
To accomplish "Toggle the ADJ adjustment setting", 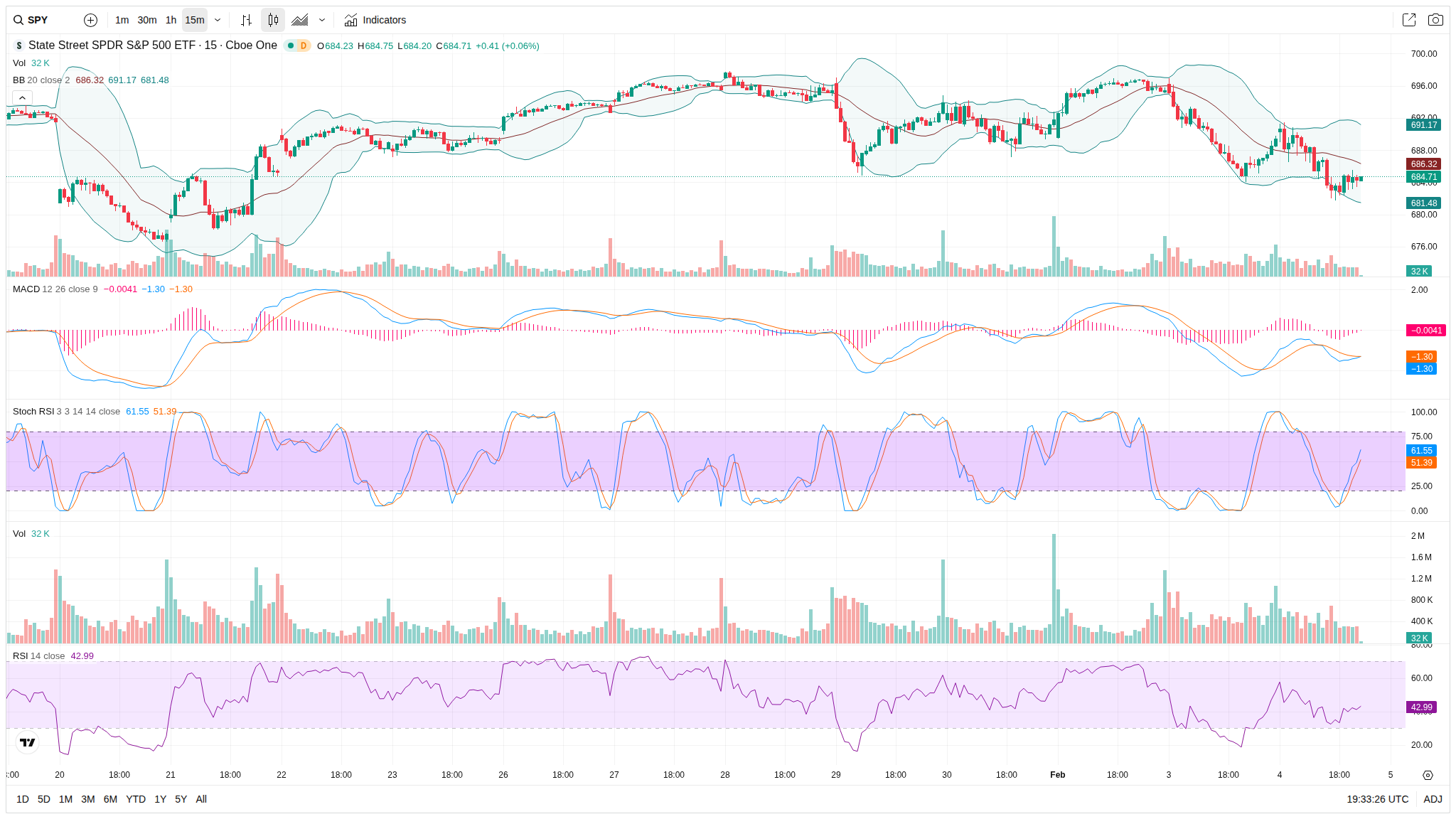I will [x=1433, y=799].
